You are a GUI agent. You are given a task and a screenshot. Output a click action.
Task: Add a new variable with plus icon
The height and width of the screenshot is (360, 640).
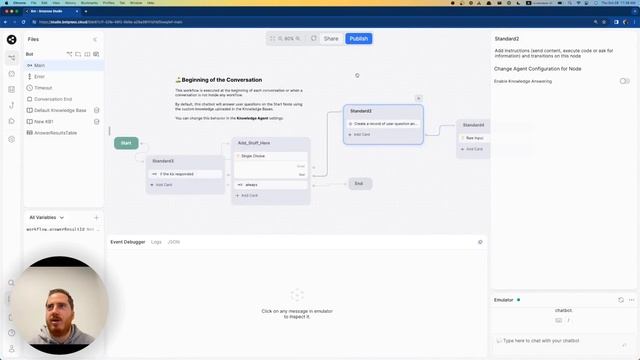(96, 218)
